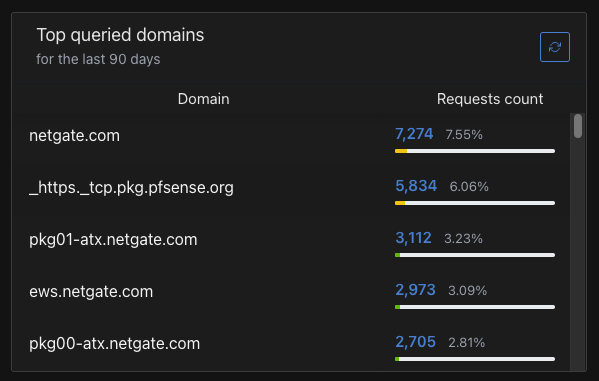Click the Requests count column header
This screenshot has width=599, height=381.
(x=490, y=99)
